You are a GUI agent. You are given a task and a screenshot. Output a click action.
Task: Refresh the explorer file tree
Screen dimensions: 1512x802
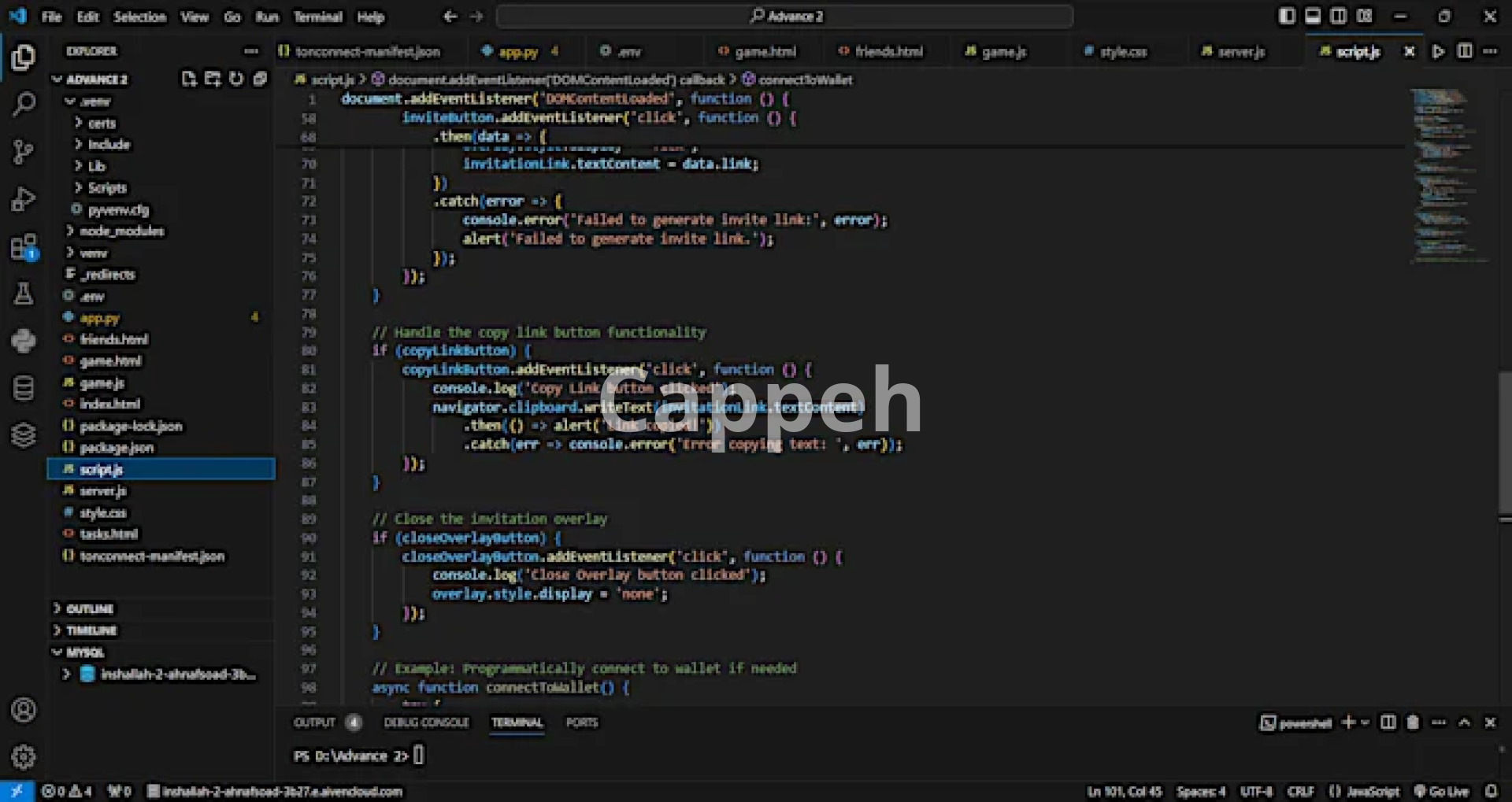click(236, 79)
